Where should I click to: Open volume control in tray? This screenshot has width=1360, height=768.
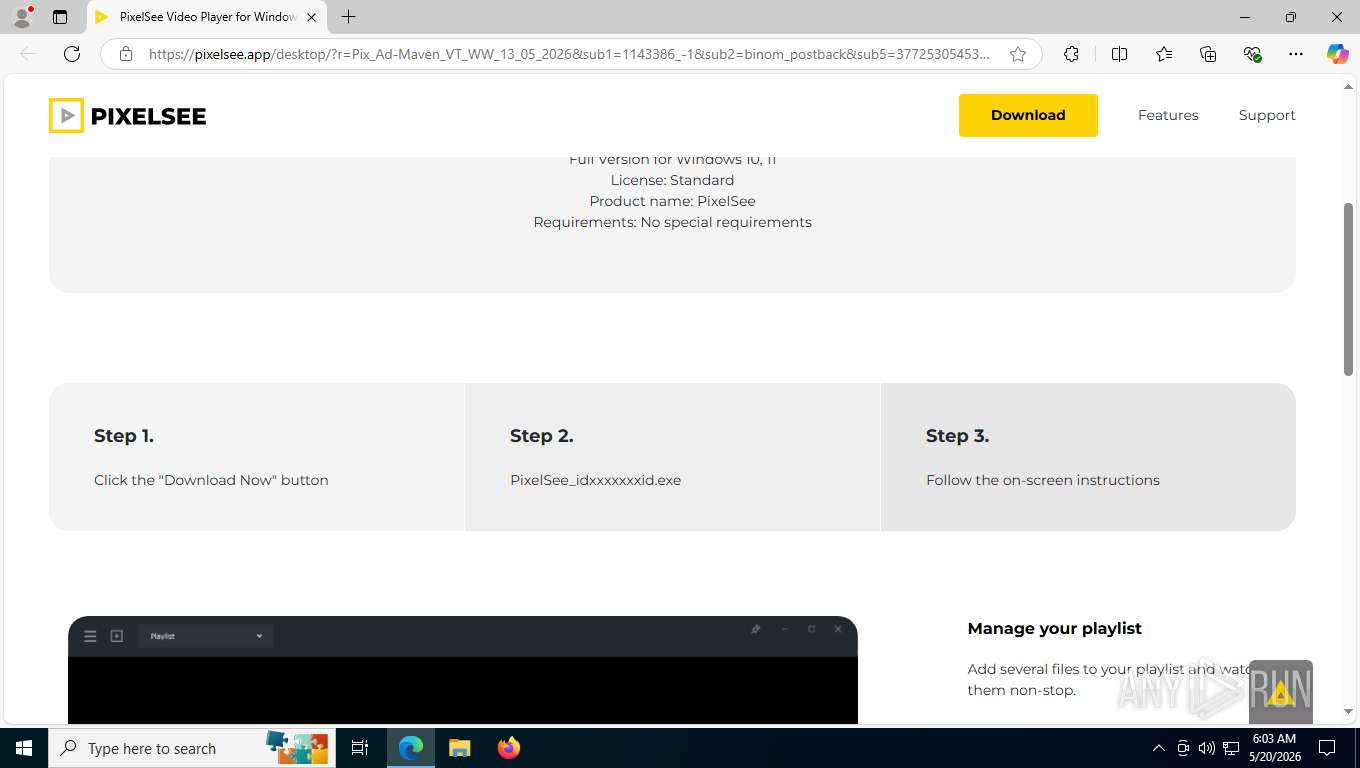click(1207, 748)
